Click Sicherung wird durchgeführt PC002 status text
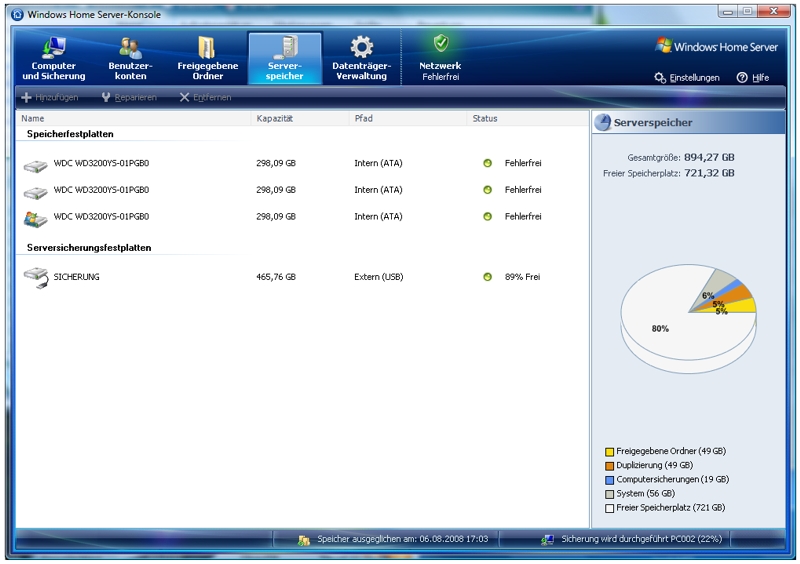800x564 pixels. point(642,539)
